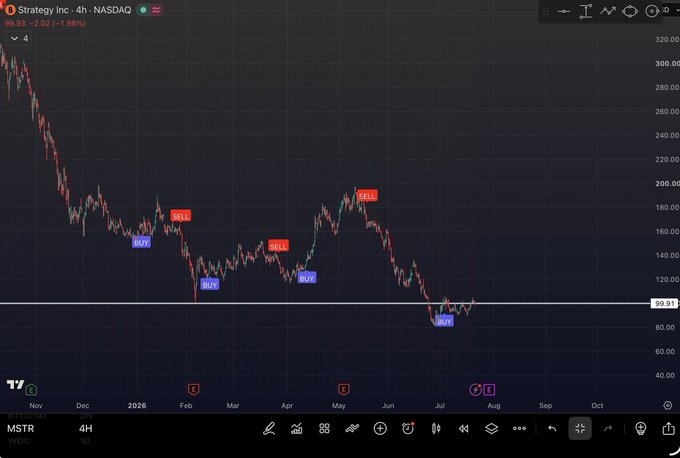680x458 pixels.
Task: Tap the pink approximate-equals data icon
Action: 156,10
